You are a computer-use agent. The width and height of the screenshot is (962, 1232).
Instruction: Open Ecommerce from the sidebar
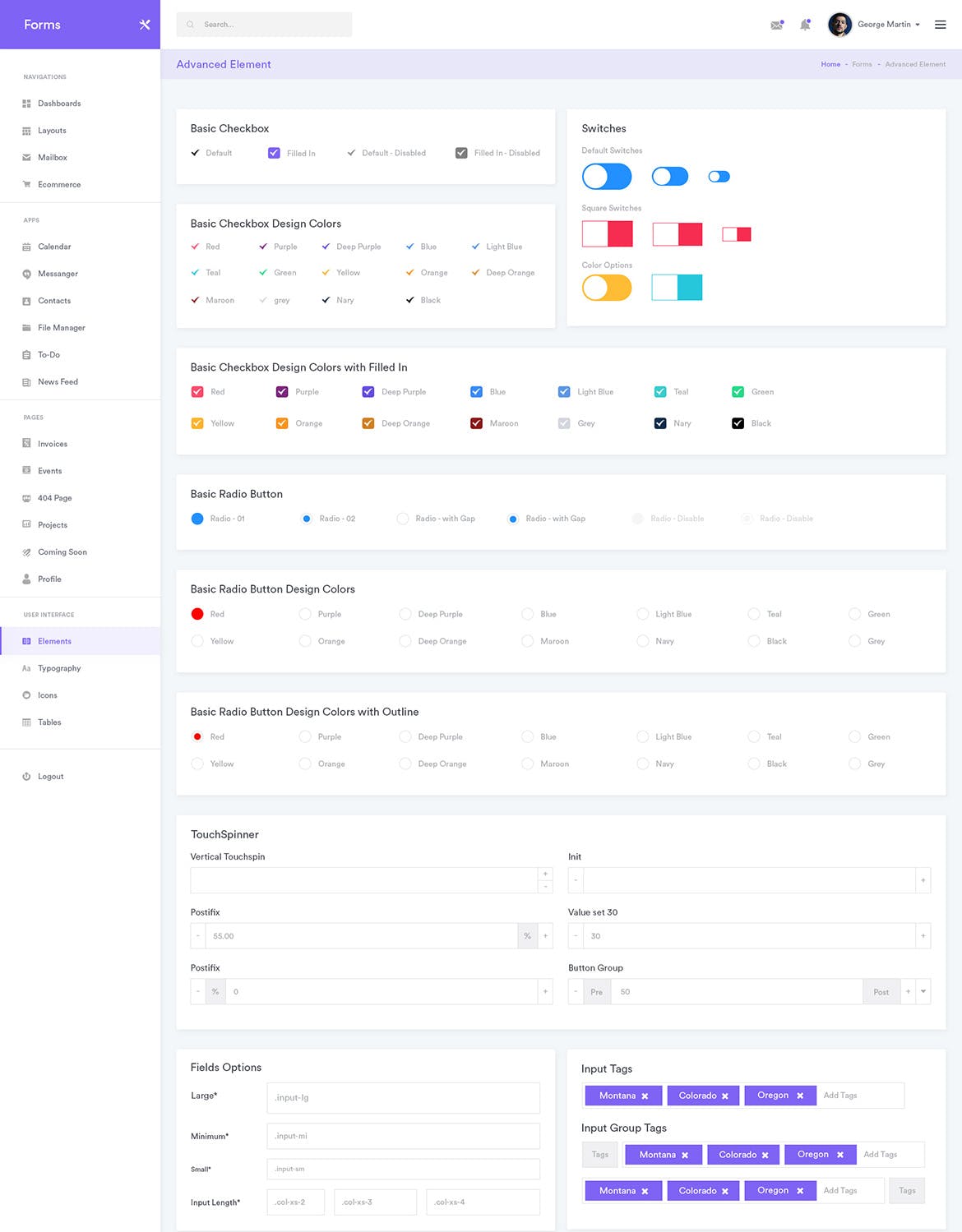point(59,184)
